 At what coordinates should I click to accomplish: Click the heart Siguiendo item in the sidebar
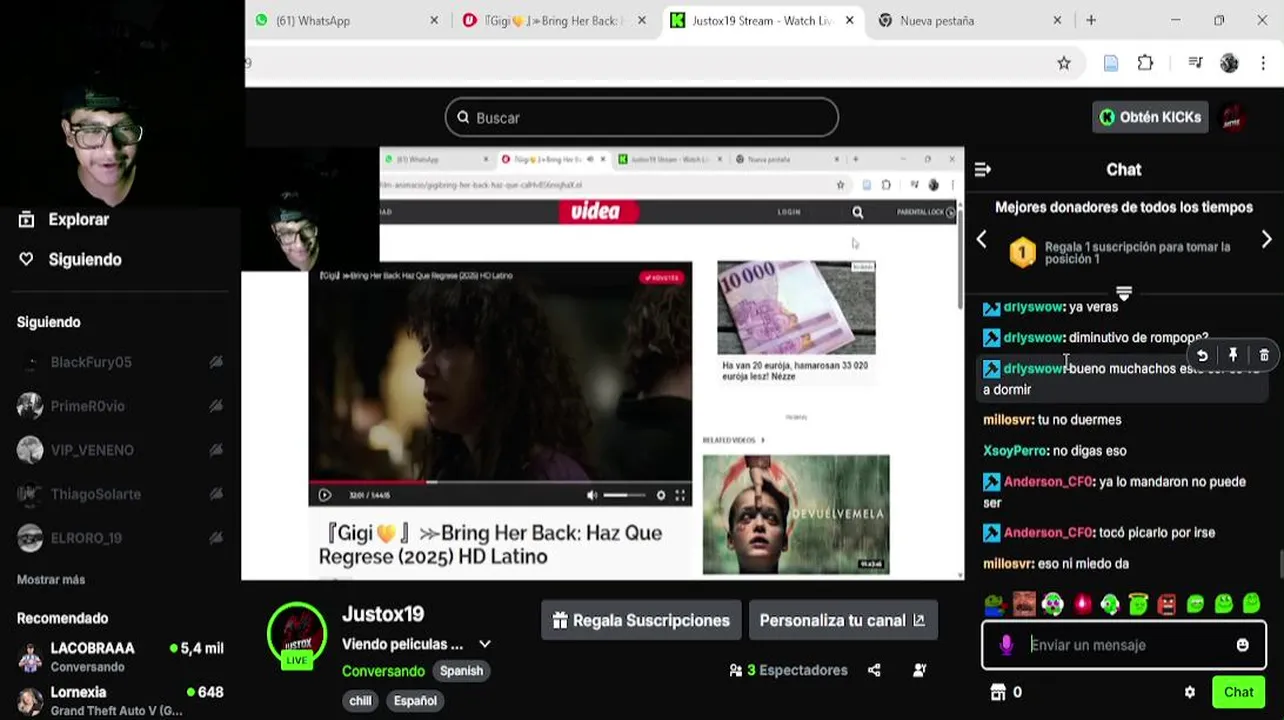(x=69, y=259)
